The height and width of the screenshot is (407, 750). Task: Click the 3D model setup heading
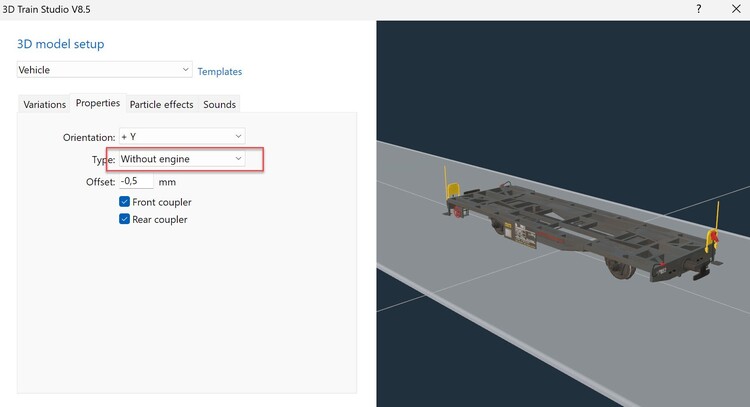coord(61,44)
